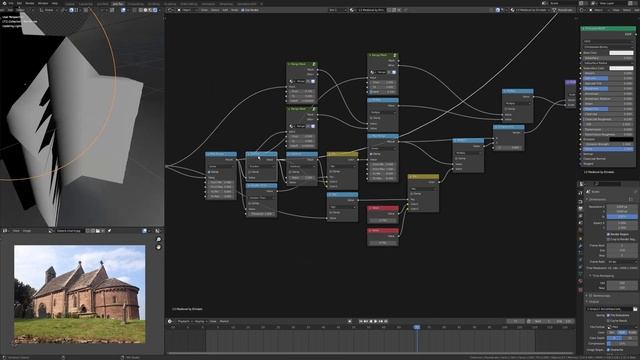Open the Node menu in node editor header
This screenshot has width=640, height=360.
[234, 10]
